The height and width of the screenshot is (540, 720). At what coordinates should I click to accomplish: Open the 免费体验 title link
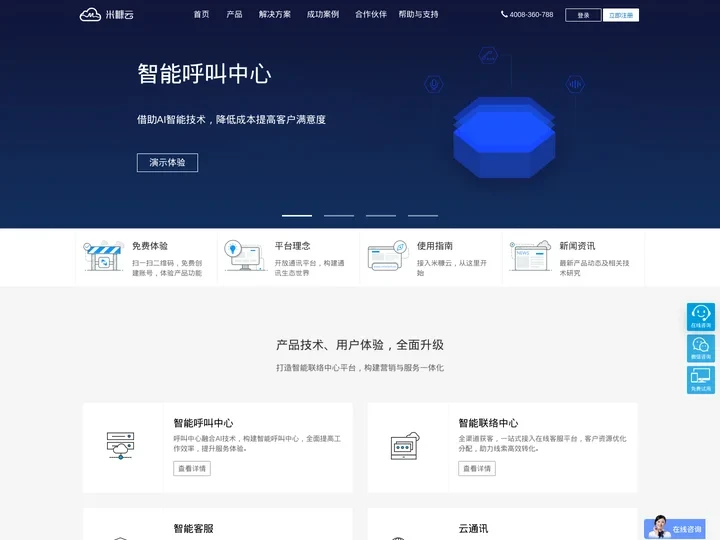click(x=150, y=246)
